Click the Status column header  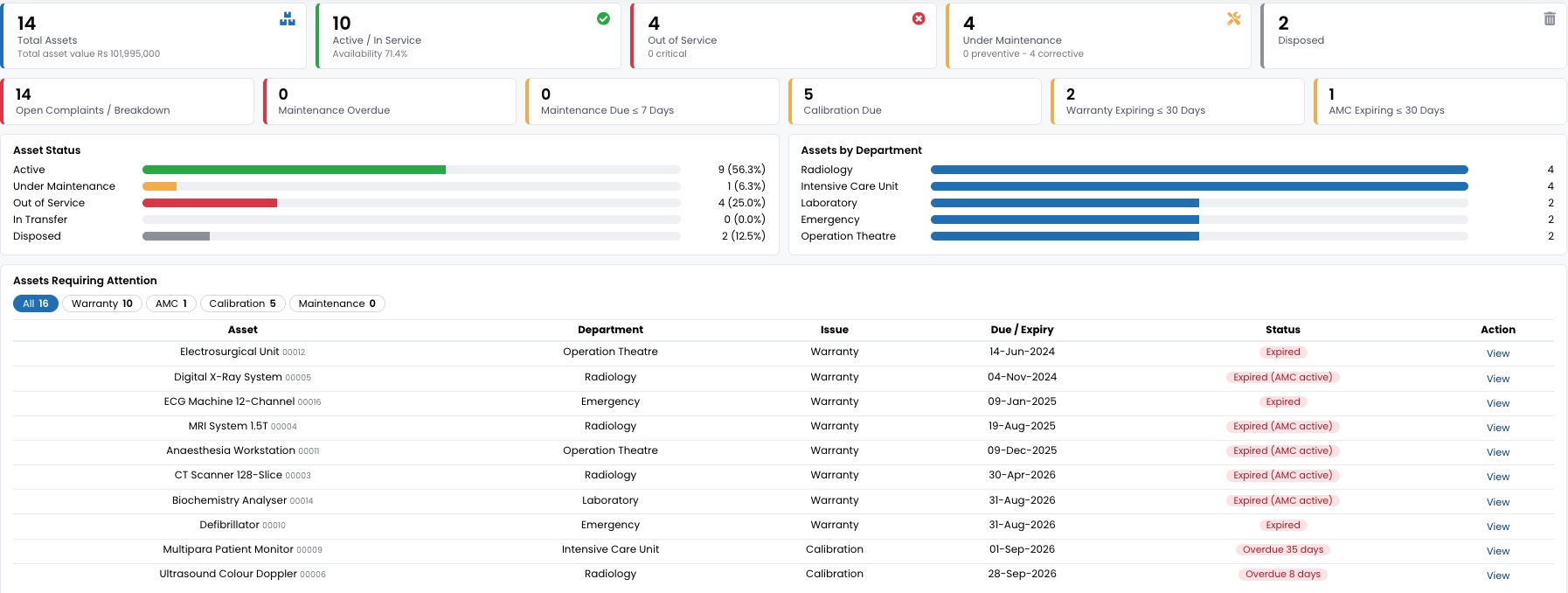coord(1283,330)
